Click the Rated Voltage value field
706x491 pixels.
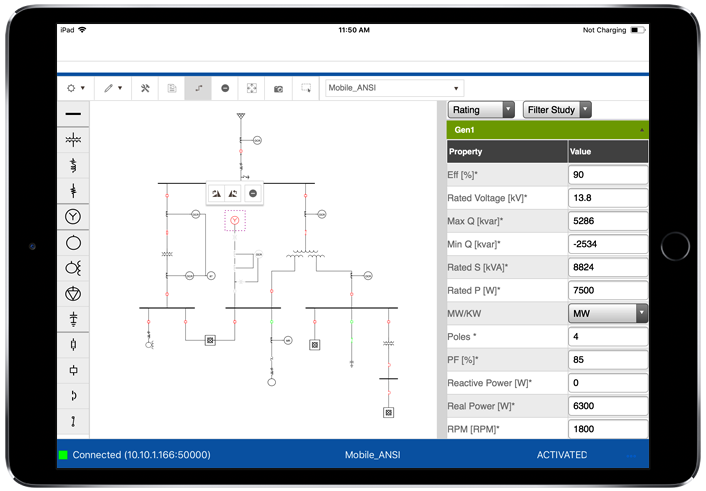tap(607, 198)
